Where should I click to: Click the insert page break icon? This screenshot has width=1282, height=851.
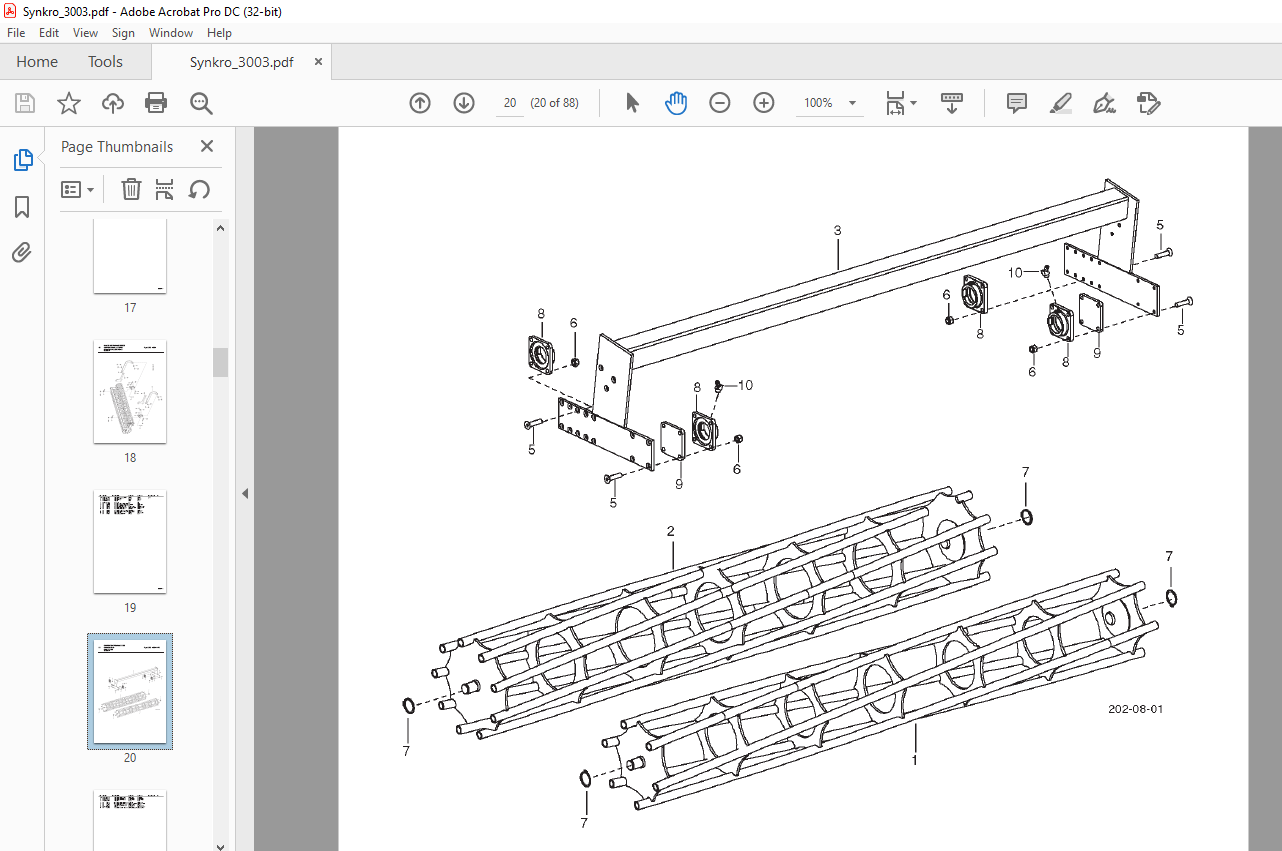tap(165, 189)
